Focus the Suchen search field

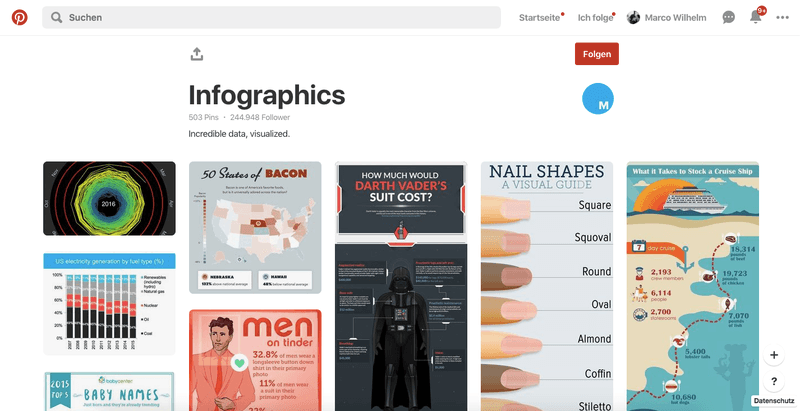coord(271,17)
